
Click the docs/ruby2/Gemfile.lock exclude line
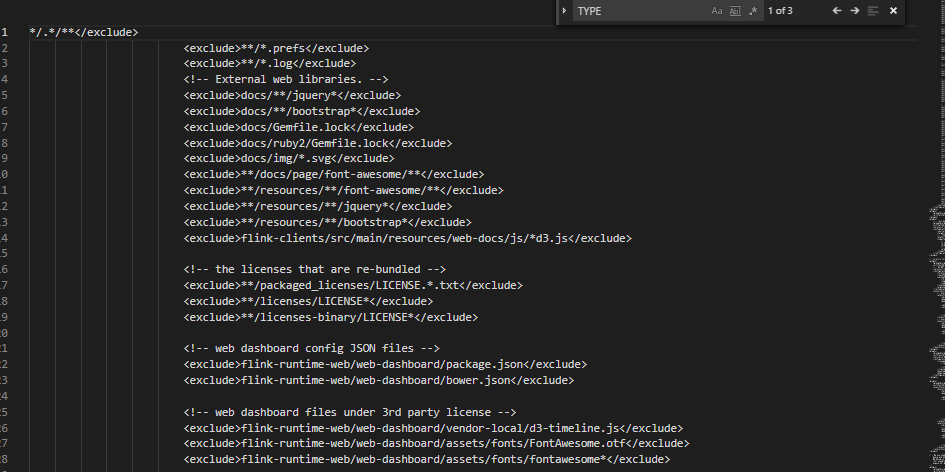pyautogui.click(x=318, y=143)
